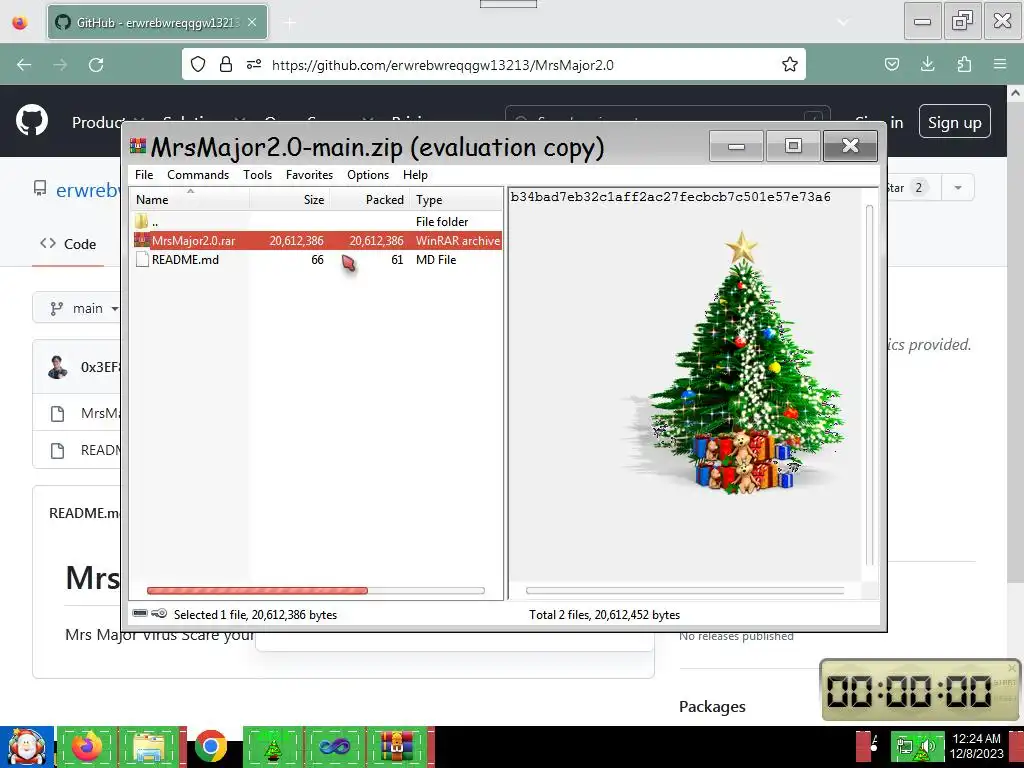The height and width of the screenshot is (768, 1024).
Task: Open Firefox from the taskbar
Action: (x=88, y=747)
